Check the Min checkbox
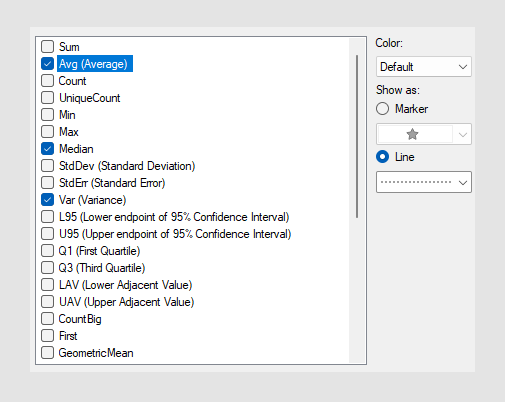 click(47, 115)
